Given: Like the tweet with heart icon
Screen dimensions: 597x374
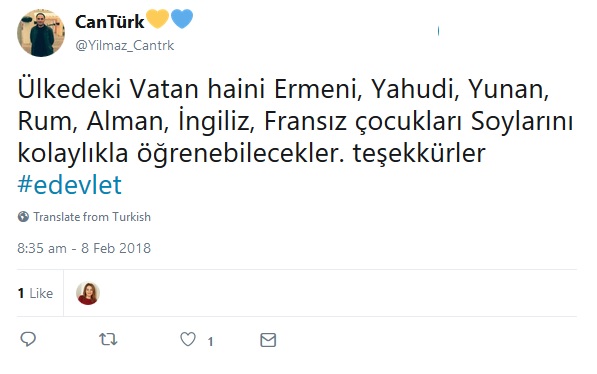Looking at the screenshot, I should coord(188,339).
